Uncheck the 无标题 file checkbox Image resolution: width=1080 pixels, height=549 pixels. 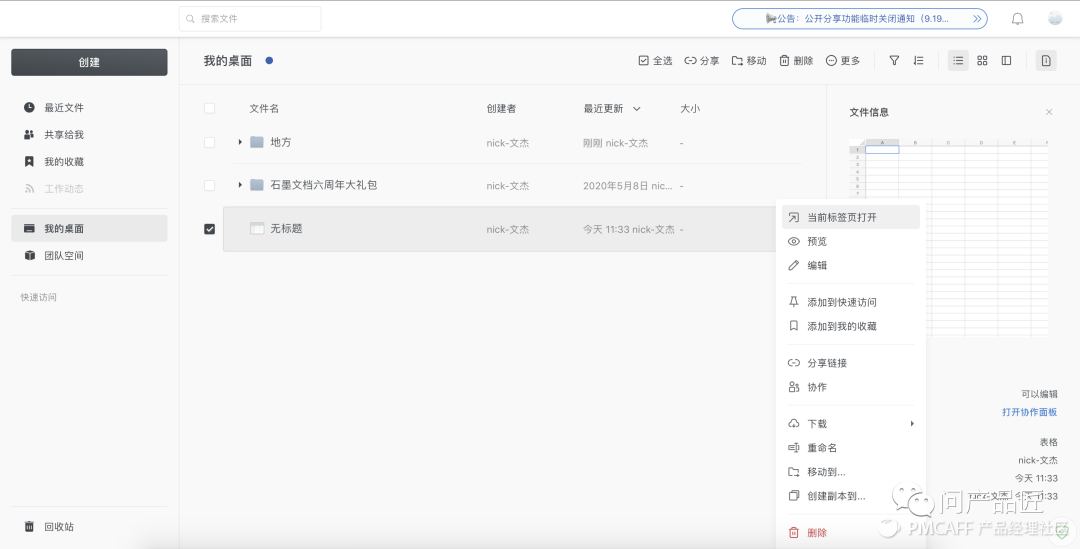(x=209, y=229)
